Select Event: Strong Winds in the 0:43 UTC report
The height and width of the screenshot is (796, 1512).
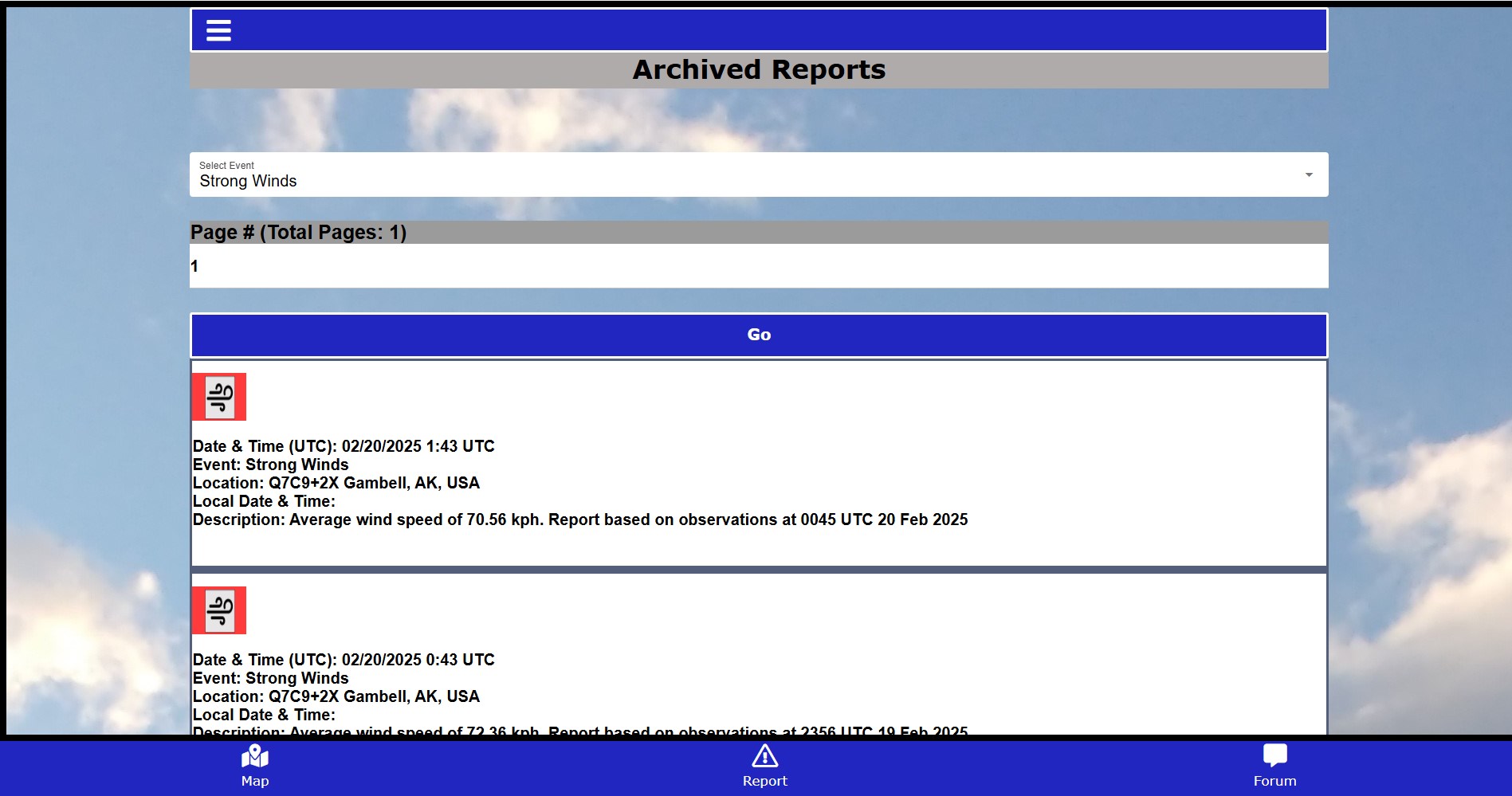[x=271, y=678]
